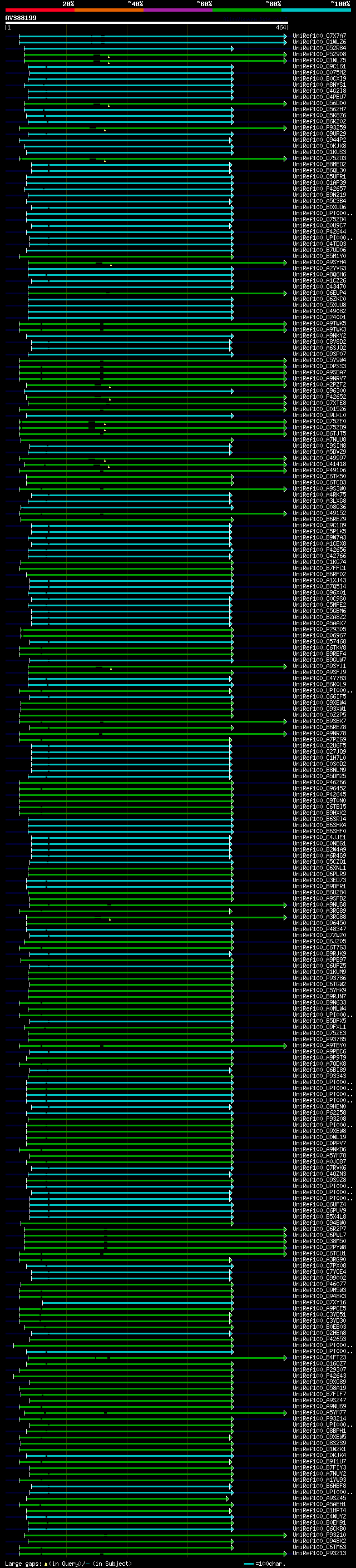Click the white query sequence ruler bar
Screen dimensions: 356x1568
[147, 22]
